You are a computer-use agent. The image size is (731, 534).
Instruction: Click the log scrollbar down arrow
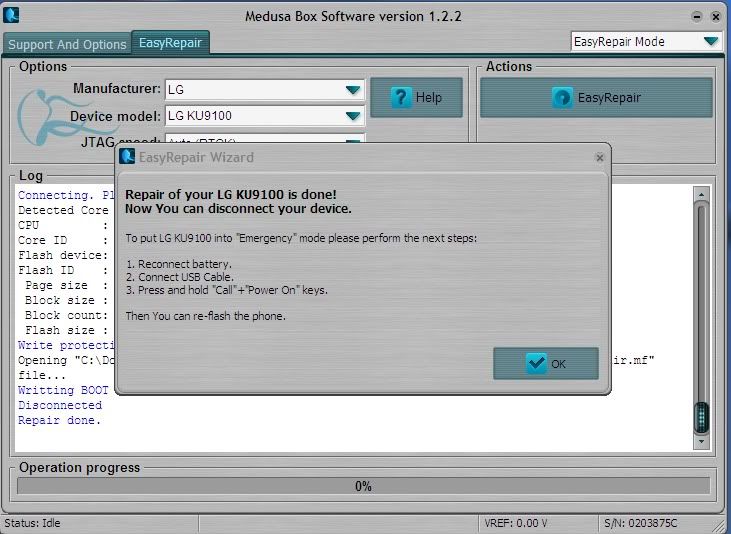click(701, 441)
